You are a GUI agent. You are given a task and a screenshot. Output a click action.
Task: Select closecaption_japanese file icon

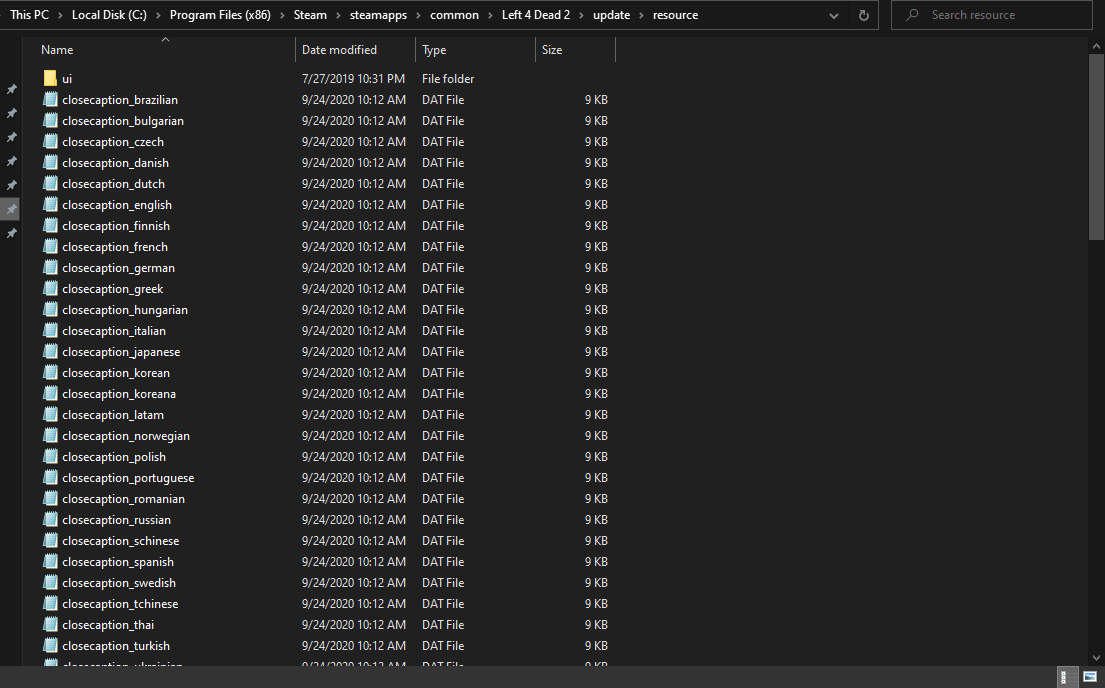[x=50, y=352]
